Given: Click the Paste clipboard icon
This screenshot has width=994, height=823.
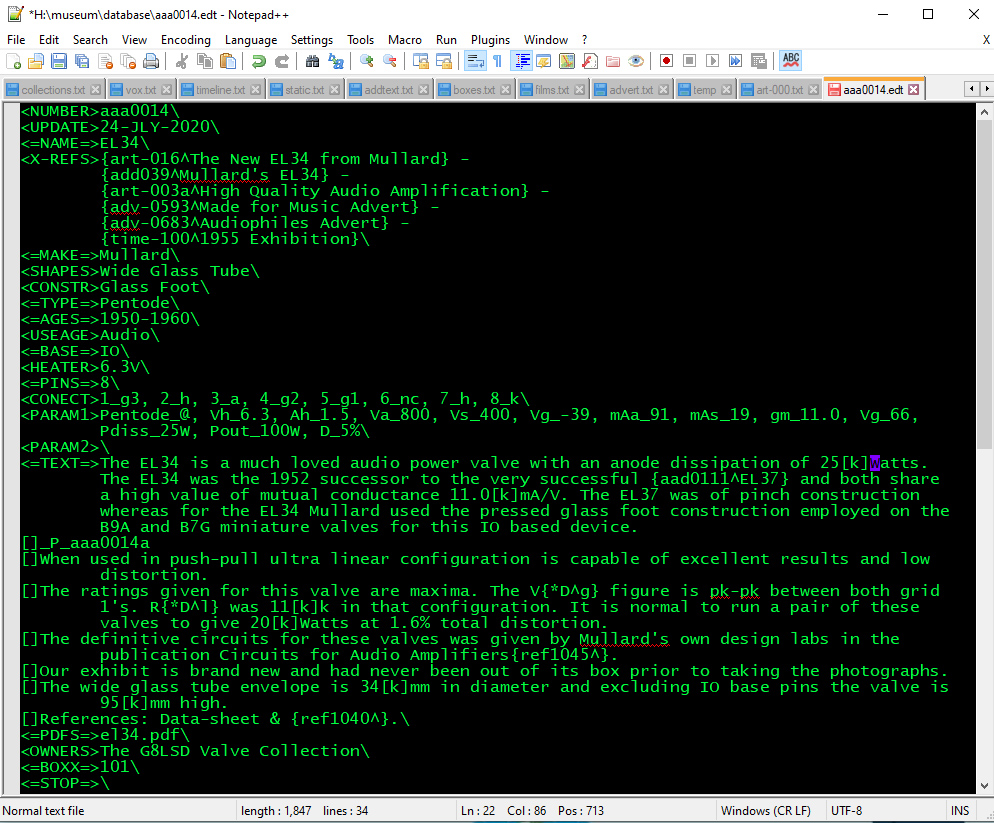Looking at the screenshot, I should [x=228, y=61].
